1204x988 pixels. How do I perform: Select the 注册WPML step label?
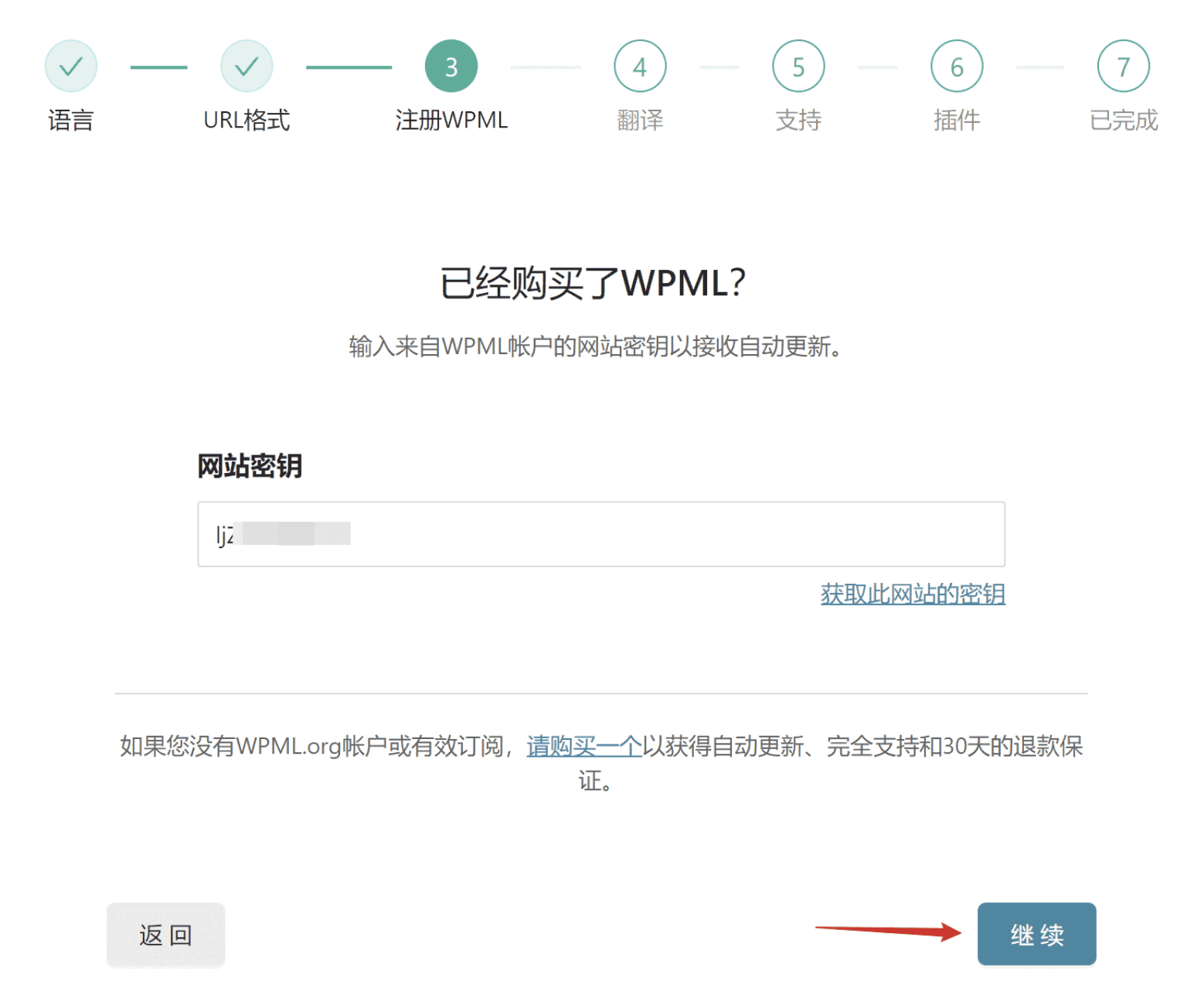point(451,120)
